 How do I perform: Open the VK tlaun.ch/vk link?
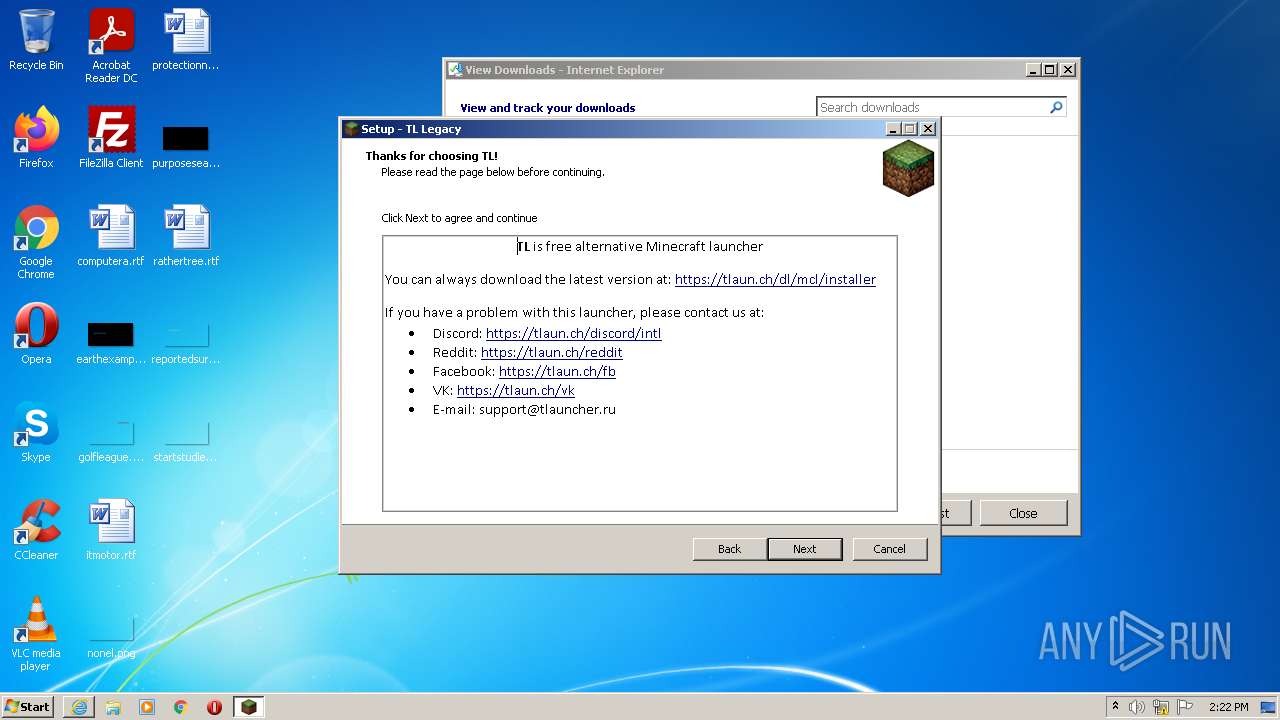coord(516,391)
